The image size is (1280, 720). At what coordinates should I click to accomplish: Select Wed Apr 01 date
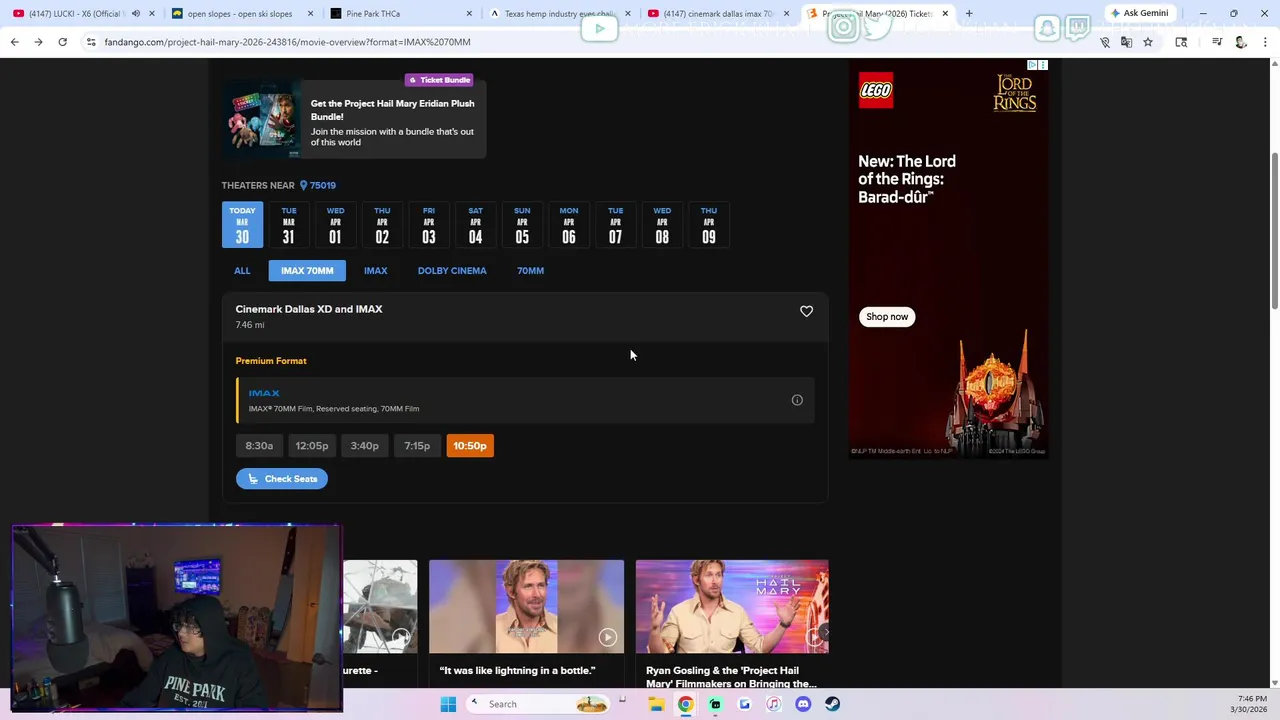335,225
